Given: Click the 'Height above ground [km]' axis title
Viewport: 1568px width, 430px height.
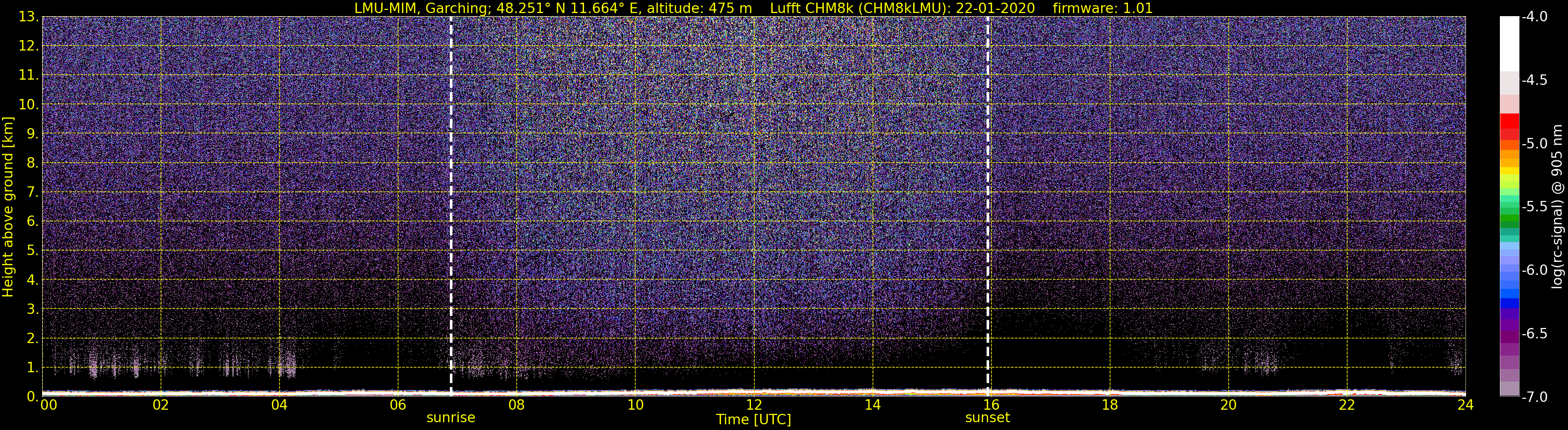Looking at the screenshot, I should click(x=8, y=207).
